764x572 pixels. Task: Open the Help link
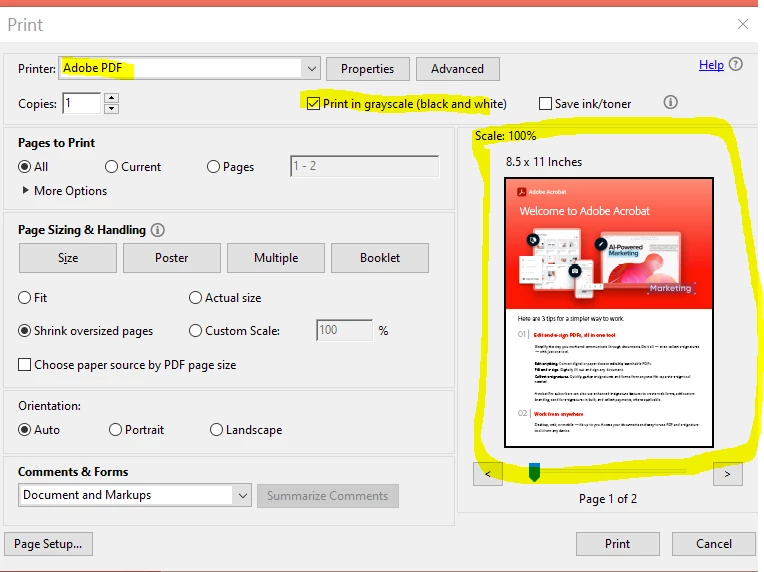coord(711,65)
